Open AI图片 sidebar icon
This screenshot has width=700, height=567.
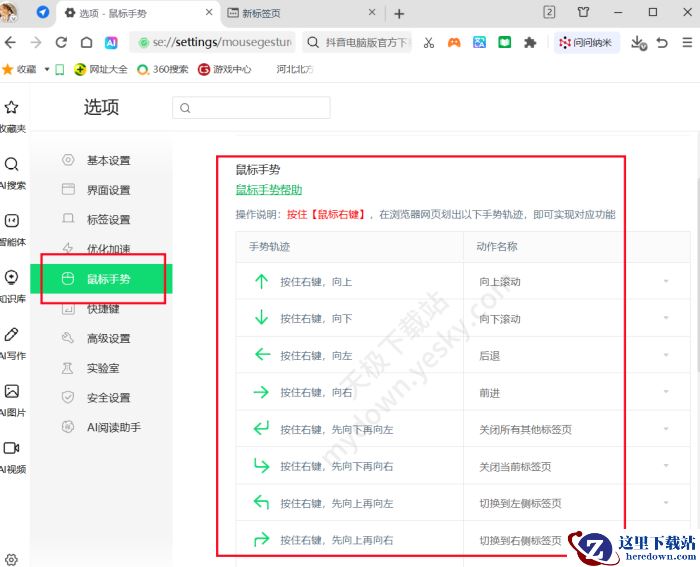[12, 399]
